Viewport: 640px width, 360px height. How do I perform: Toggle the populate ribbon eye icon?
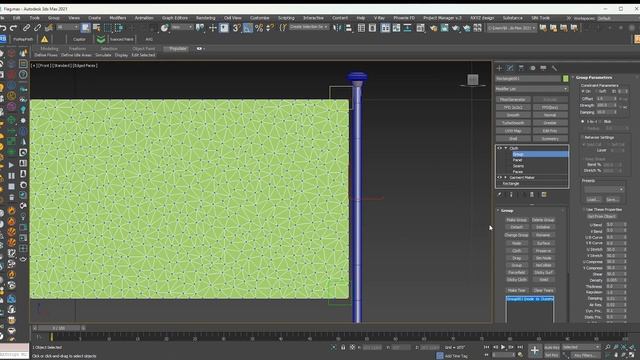coord(199,49)
